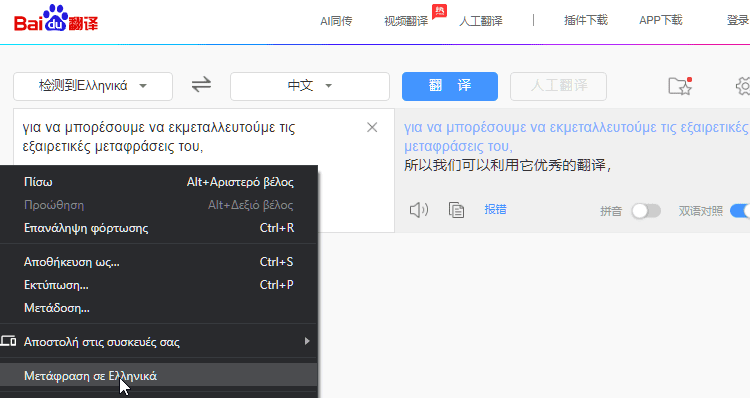Click the blue 翻译 translate button
The image size is (750, 398).
point(450,86)
